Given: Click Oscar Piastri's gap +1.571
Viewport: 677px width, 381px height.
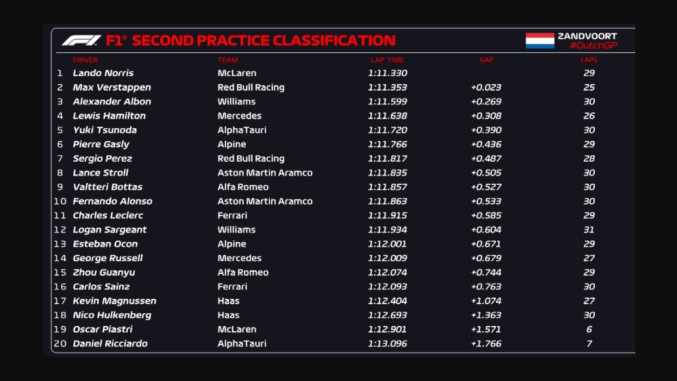Looking at the screenshot, I should click(486, 330).
